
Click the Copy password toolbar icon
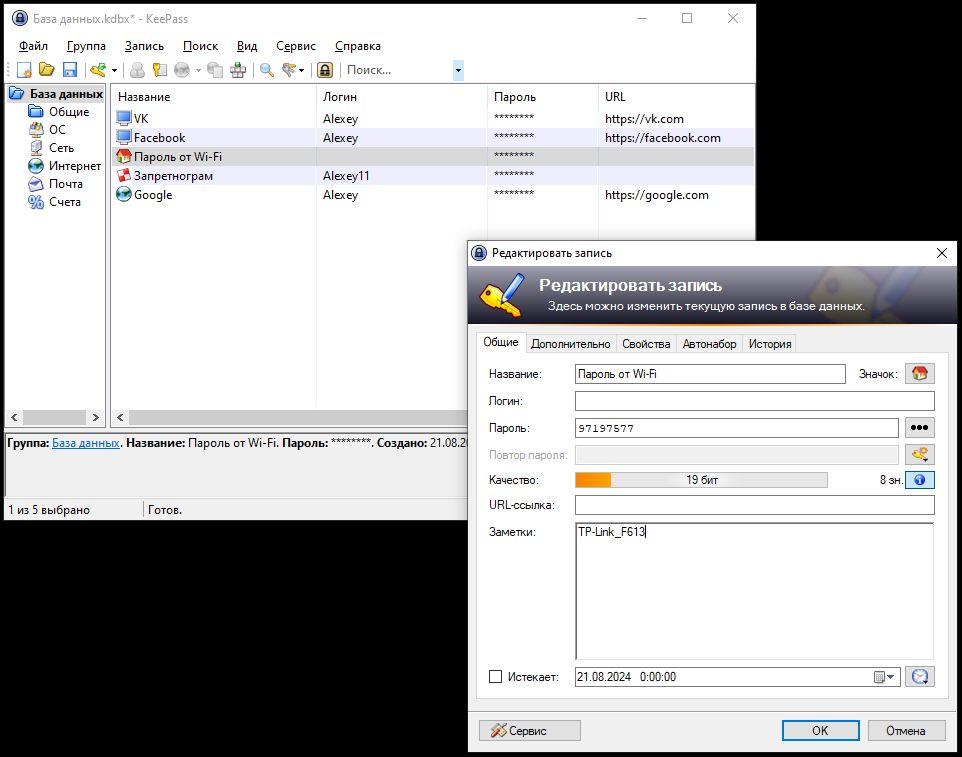160,70
